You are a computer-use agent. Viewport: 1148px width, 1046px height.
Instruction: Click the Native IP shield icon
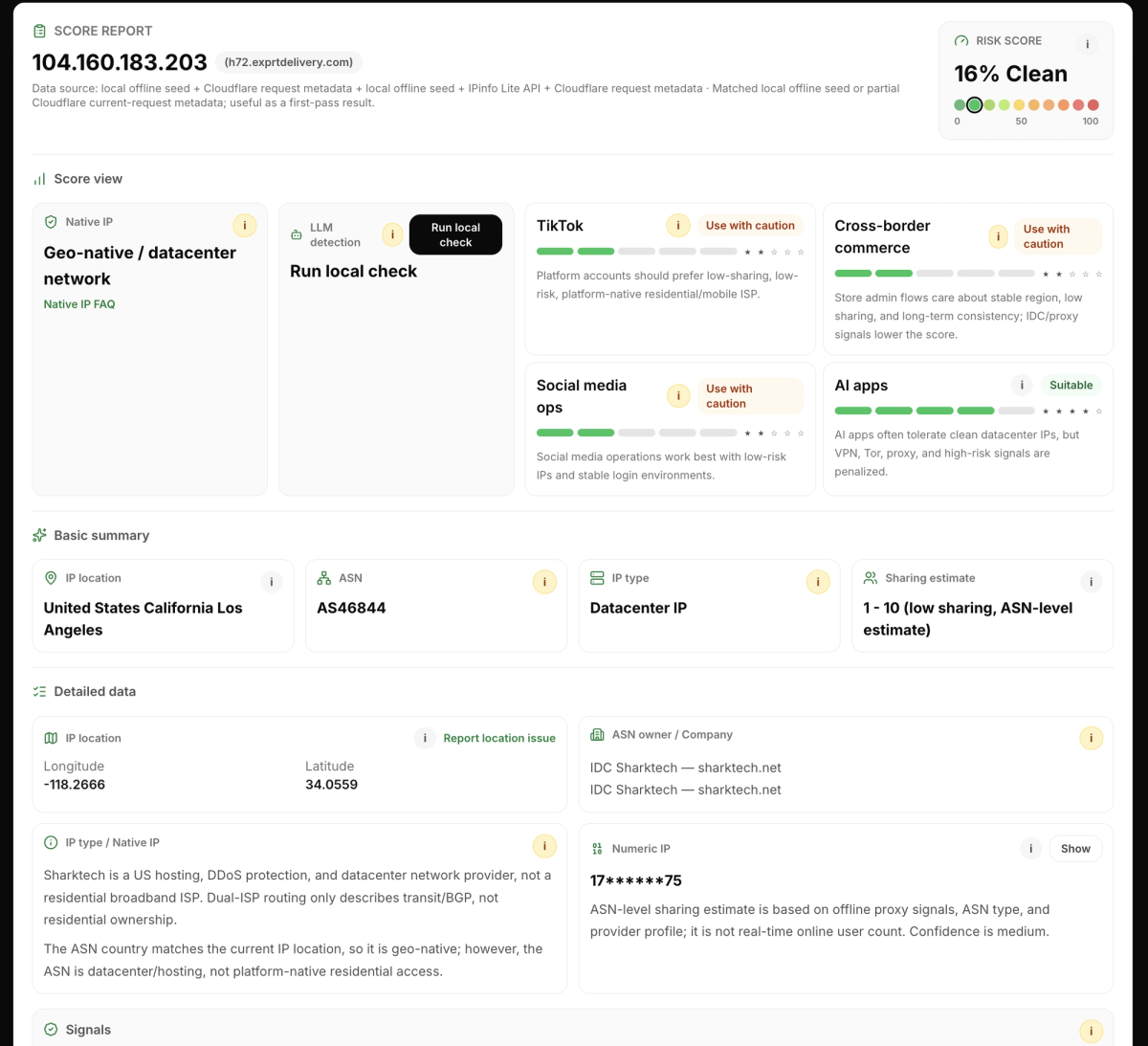[x=51, y=222]
